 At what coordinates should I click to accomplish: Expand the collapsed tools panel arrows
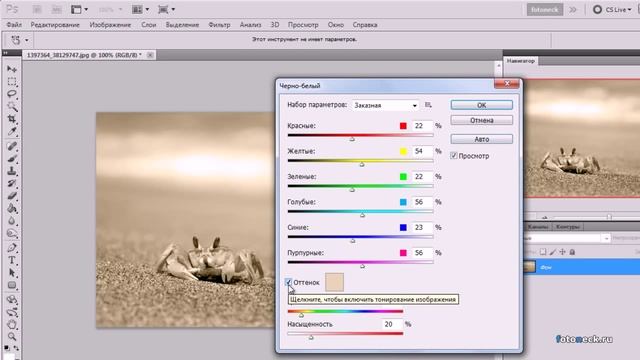tap(5, 53)
